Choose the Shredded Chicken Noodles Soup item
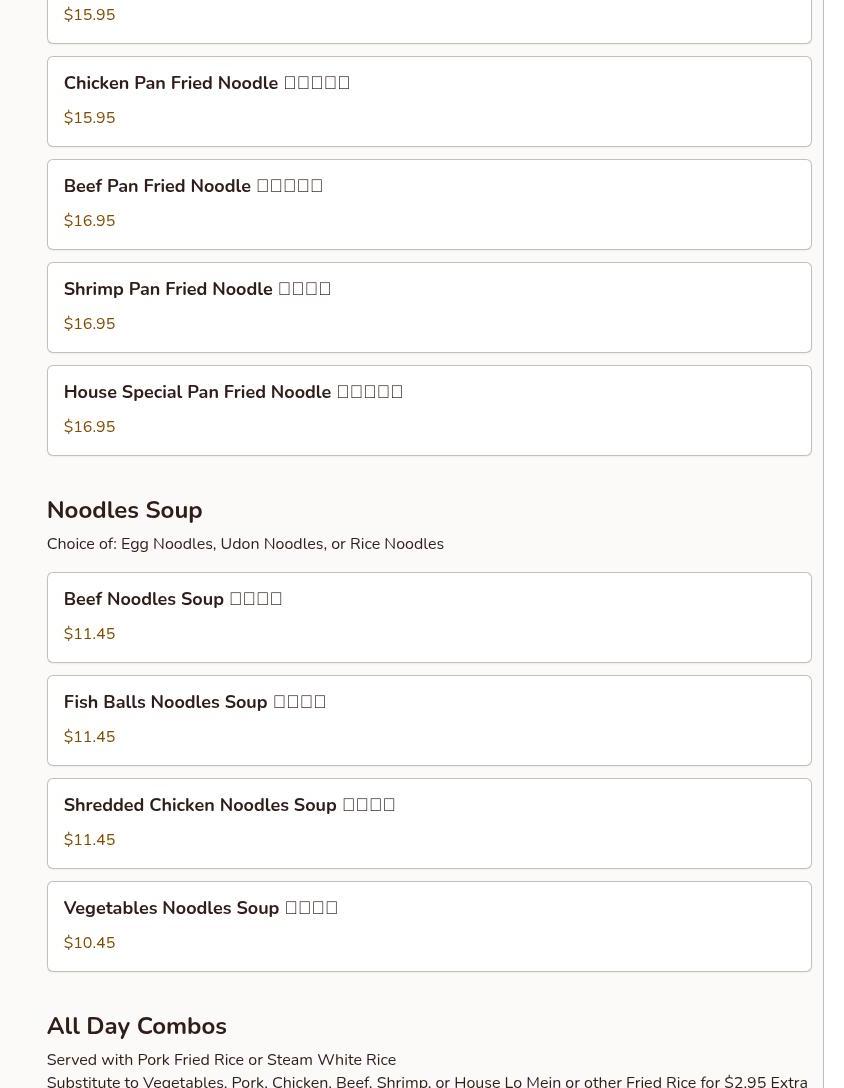The height and width of the screenshot is (1088, 844). [428, 823]
